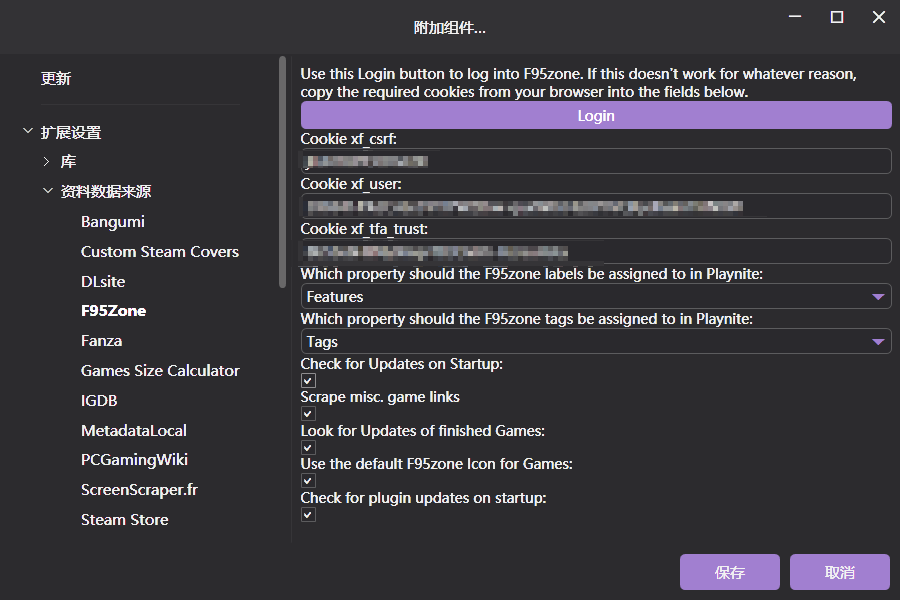The image size is (900, 600).
Task: Disable the default F95zone Icon checkbox
Action: 308,481
